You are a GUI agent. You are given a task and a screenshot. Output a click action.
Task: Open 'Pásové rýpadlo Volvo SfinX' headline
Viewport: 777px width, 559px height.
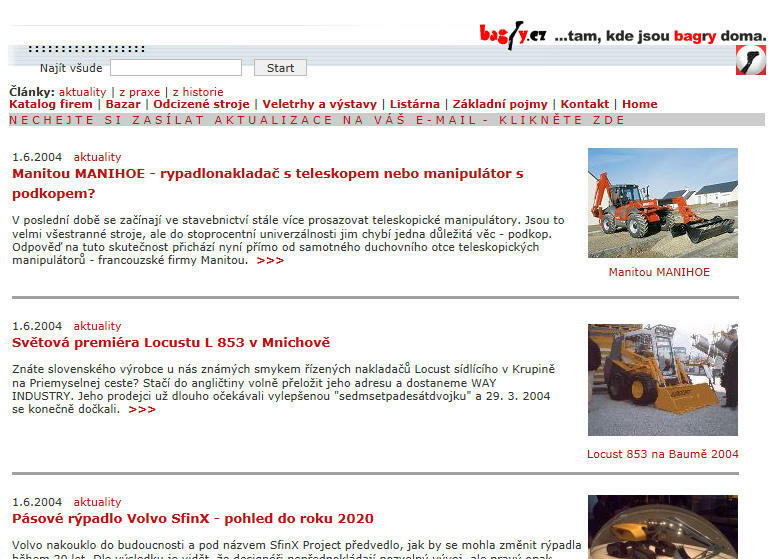click(193, 518)
